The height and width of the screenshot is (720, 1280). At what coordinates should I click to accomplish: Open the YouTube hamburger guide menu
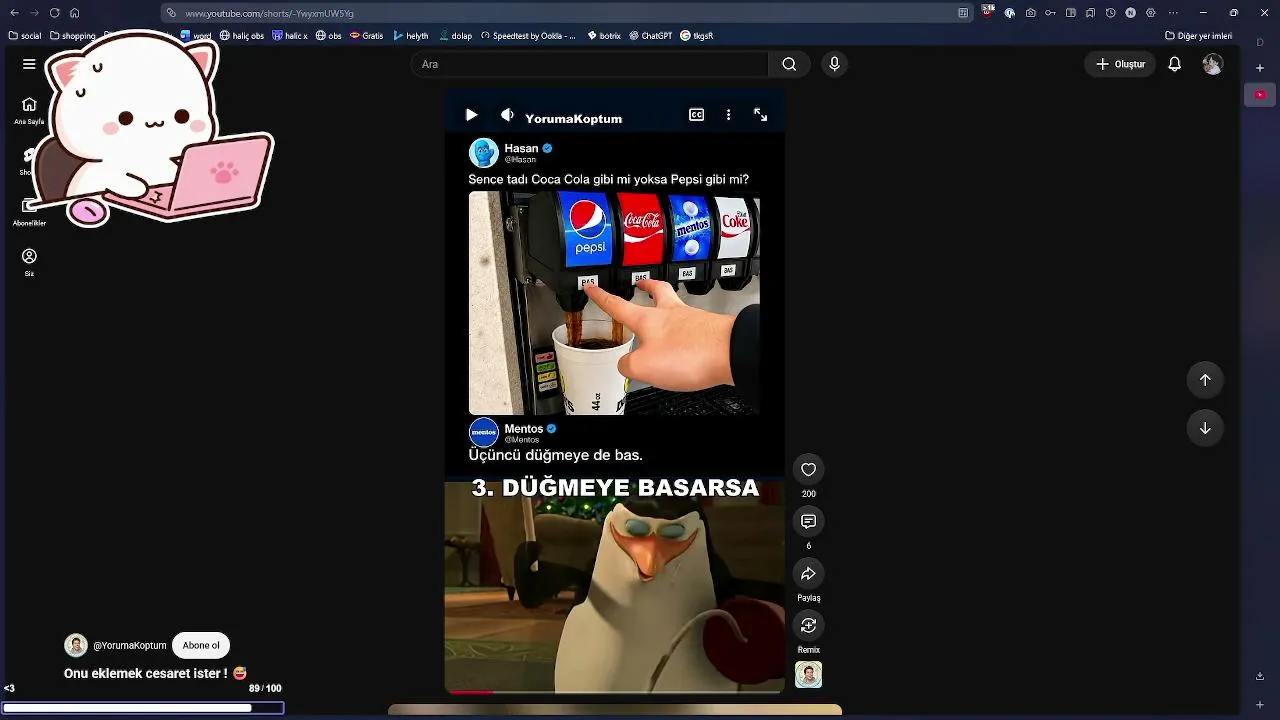(29, 64)
